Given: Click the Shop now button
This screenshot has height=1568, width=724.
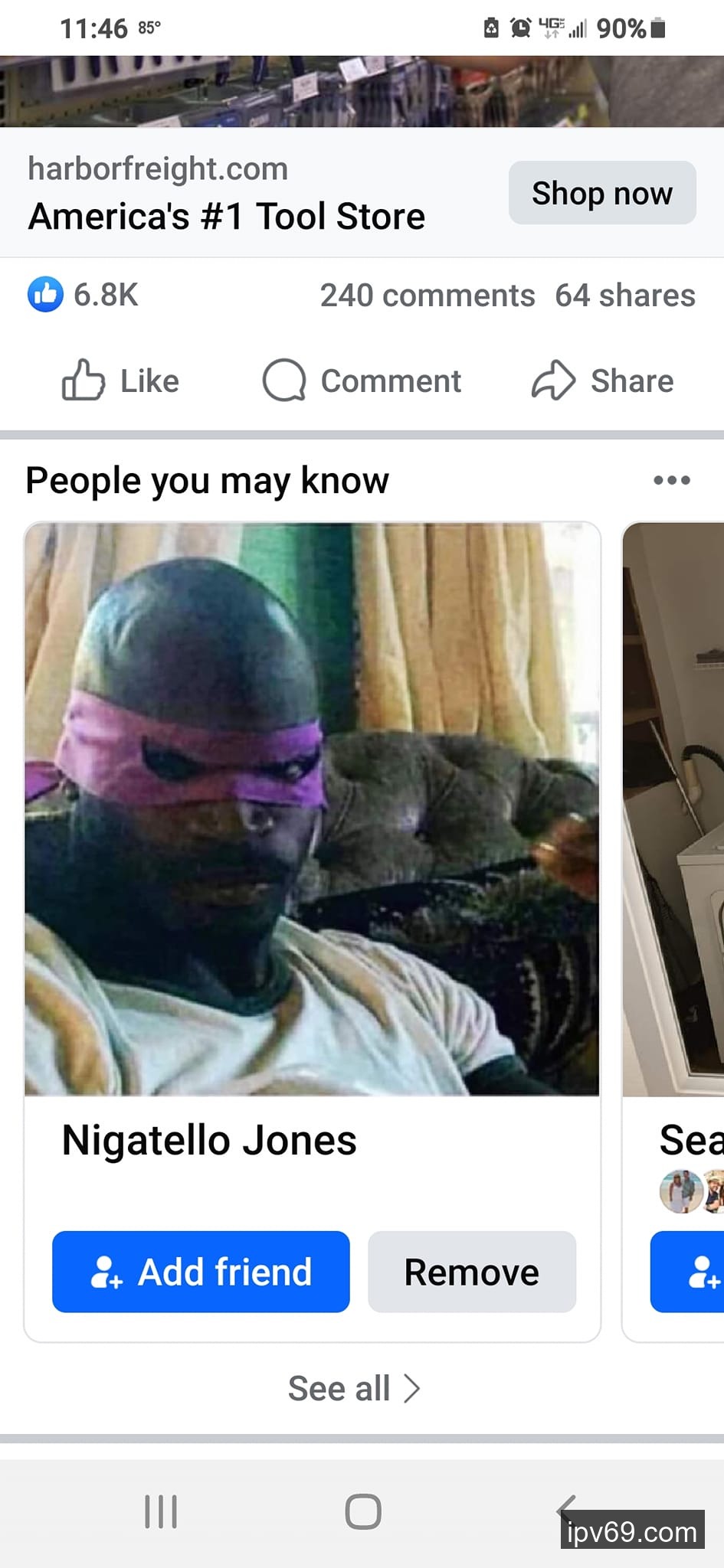Looking at the screenshot, I should click(x=602, y=193).
